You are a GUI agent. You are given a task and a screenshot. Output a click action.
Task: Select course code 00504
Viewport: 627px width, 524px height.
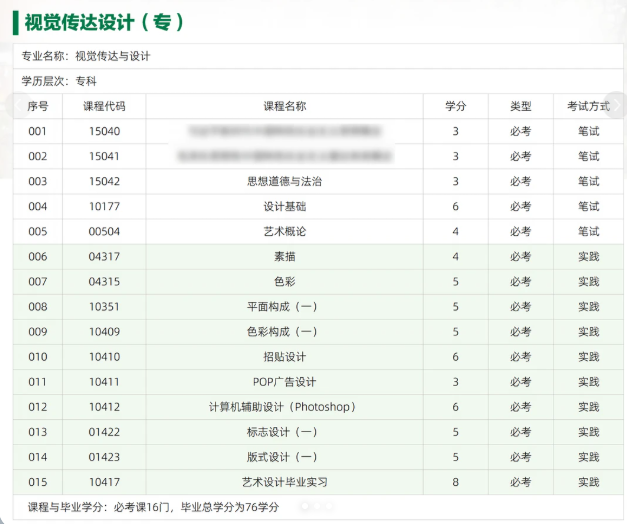pyautogui.click(x=104, y=232)
